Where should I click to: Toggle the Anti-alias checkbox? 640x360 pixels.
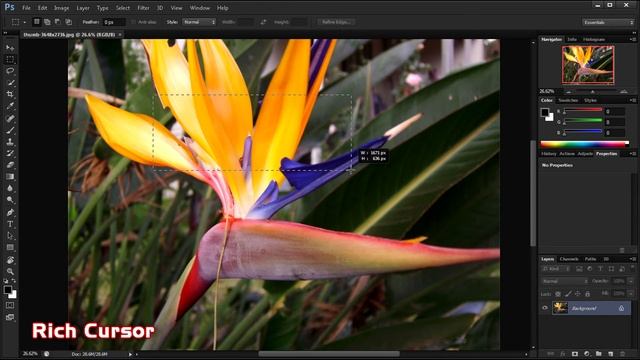(133, 22)
